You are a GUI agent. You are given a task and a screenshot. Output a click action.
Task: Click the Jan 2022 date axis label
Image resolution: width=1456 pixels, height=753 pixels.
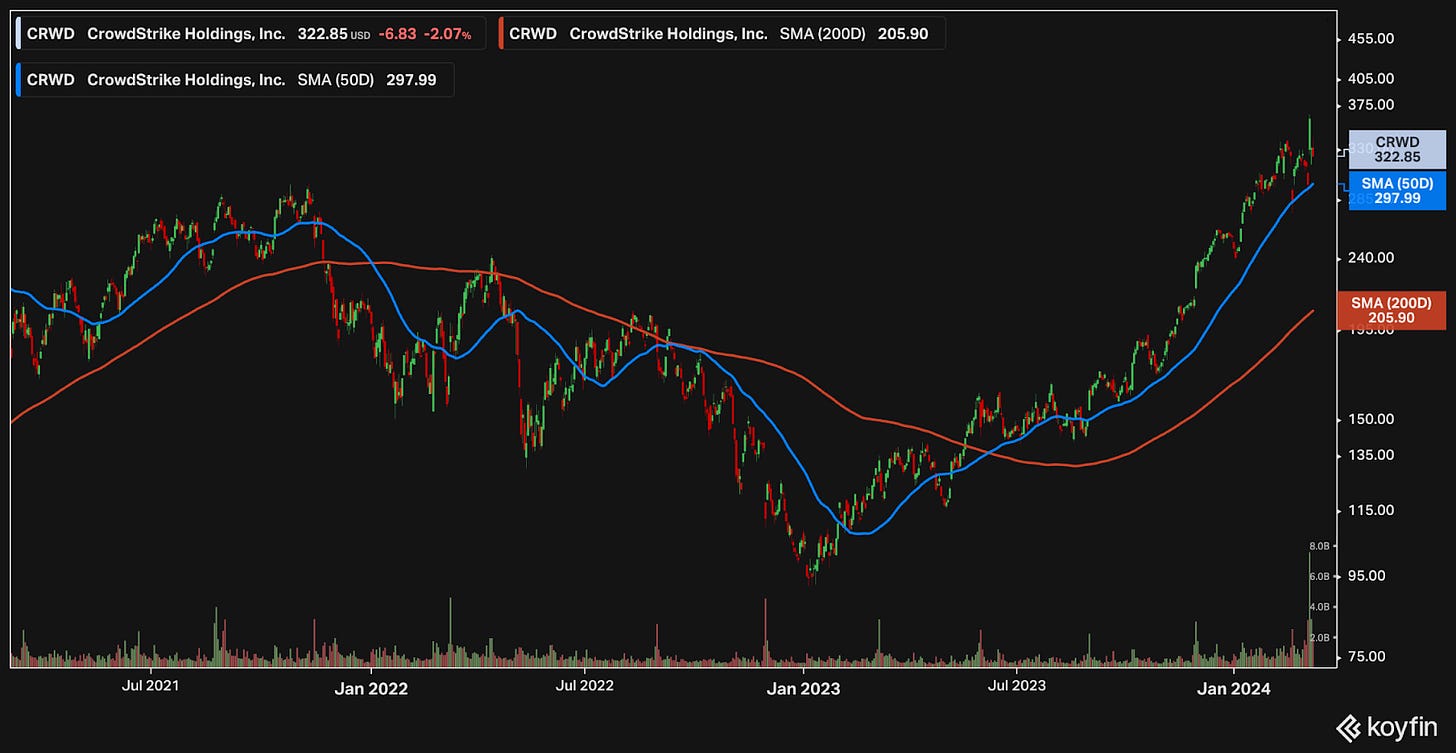tap(370, 688)
